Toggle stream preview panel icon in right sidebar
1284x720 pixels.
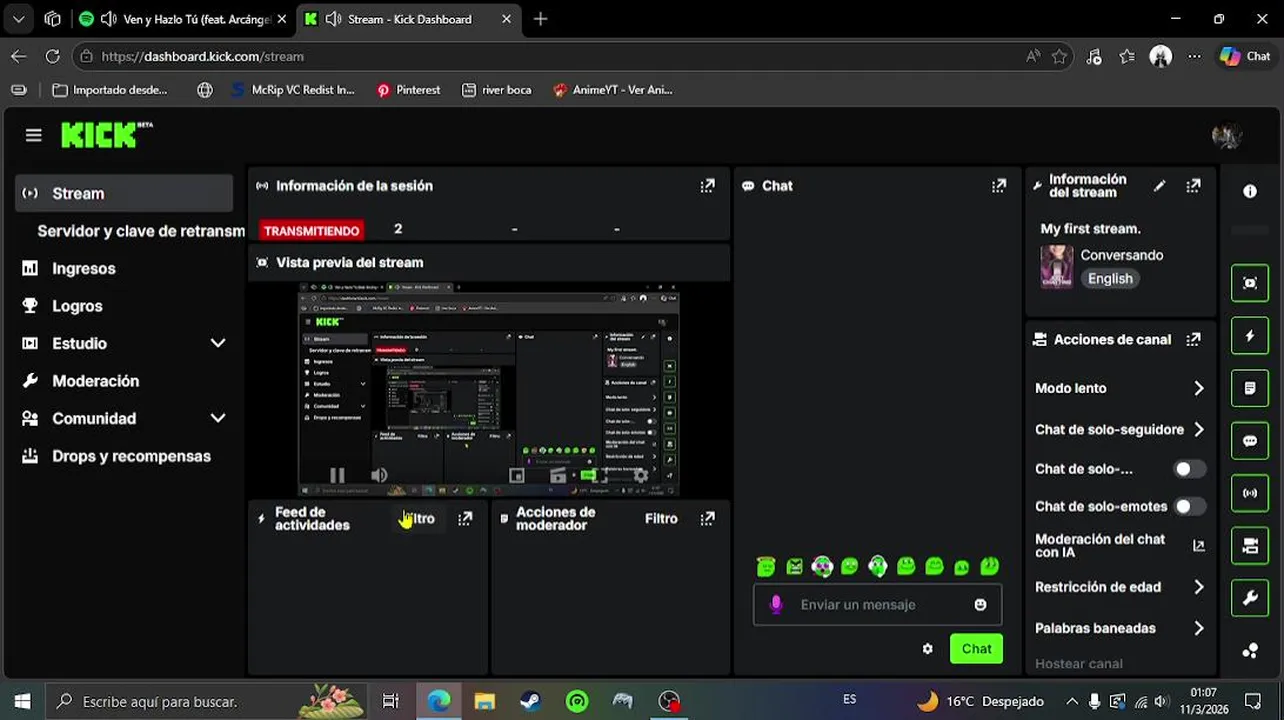point(1250,283)
